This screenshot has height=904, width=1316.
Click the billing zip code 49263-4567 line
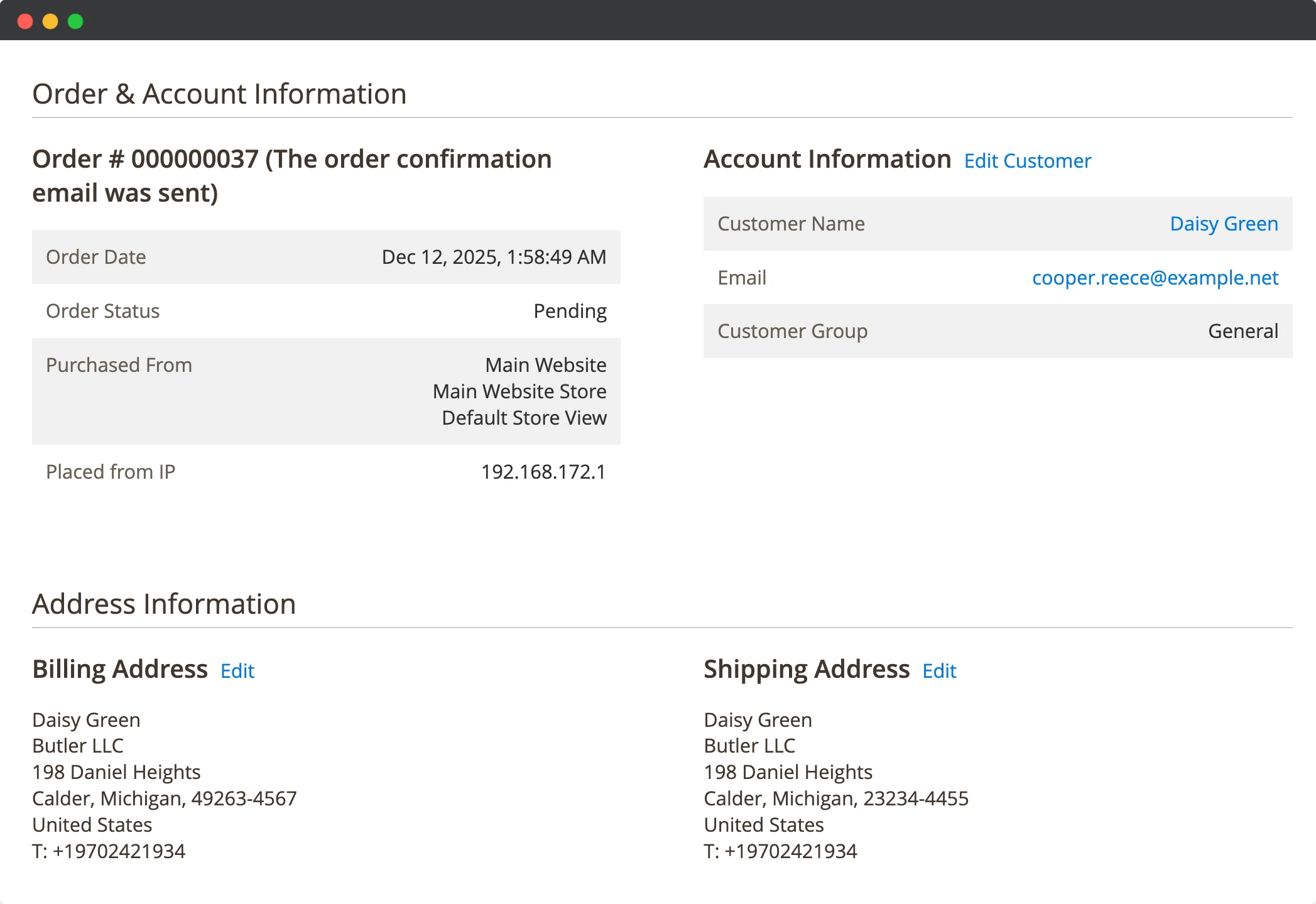(x=164, y=798)
